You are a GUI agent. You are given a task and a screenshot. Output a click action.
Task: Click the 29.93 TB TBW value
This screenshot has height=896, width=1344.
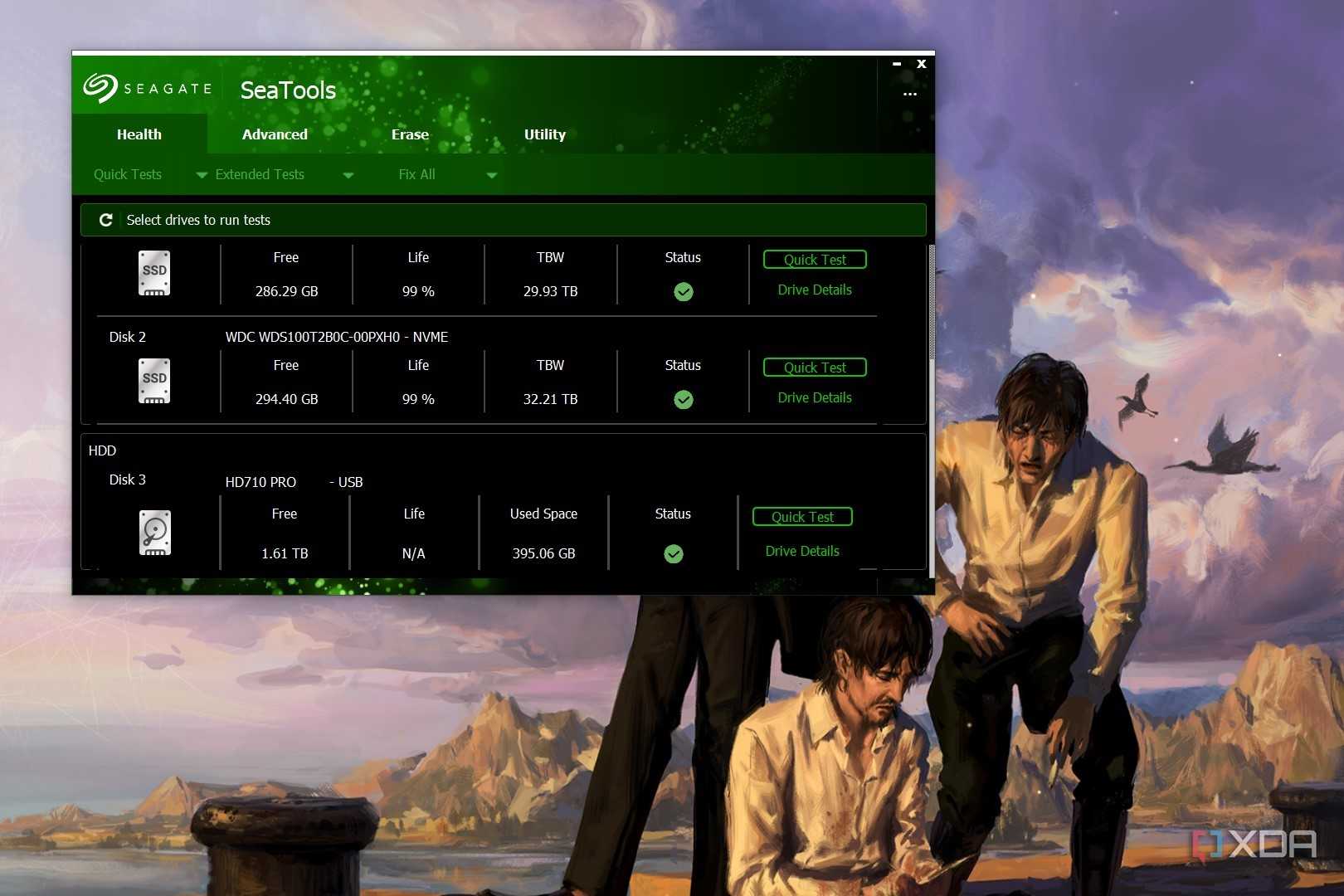(x=551, y=291)
